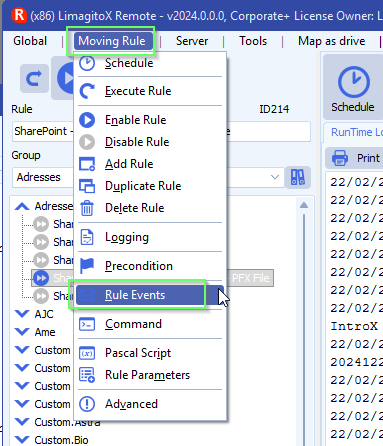Expand the AJC group in the tree
This screenshot has height=446, width=383.
[22, 314]
